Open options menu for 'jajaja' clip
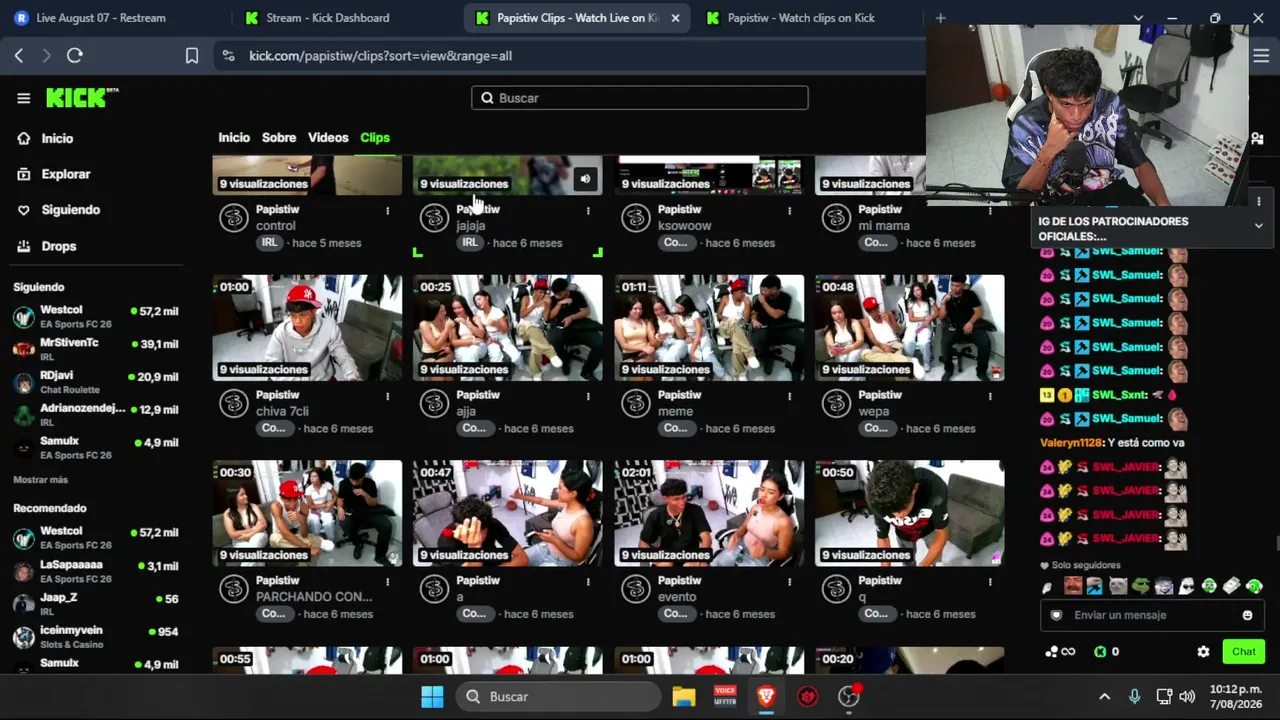This screenshot has width=1280, height=720. (588, 211)
